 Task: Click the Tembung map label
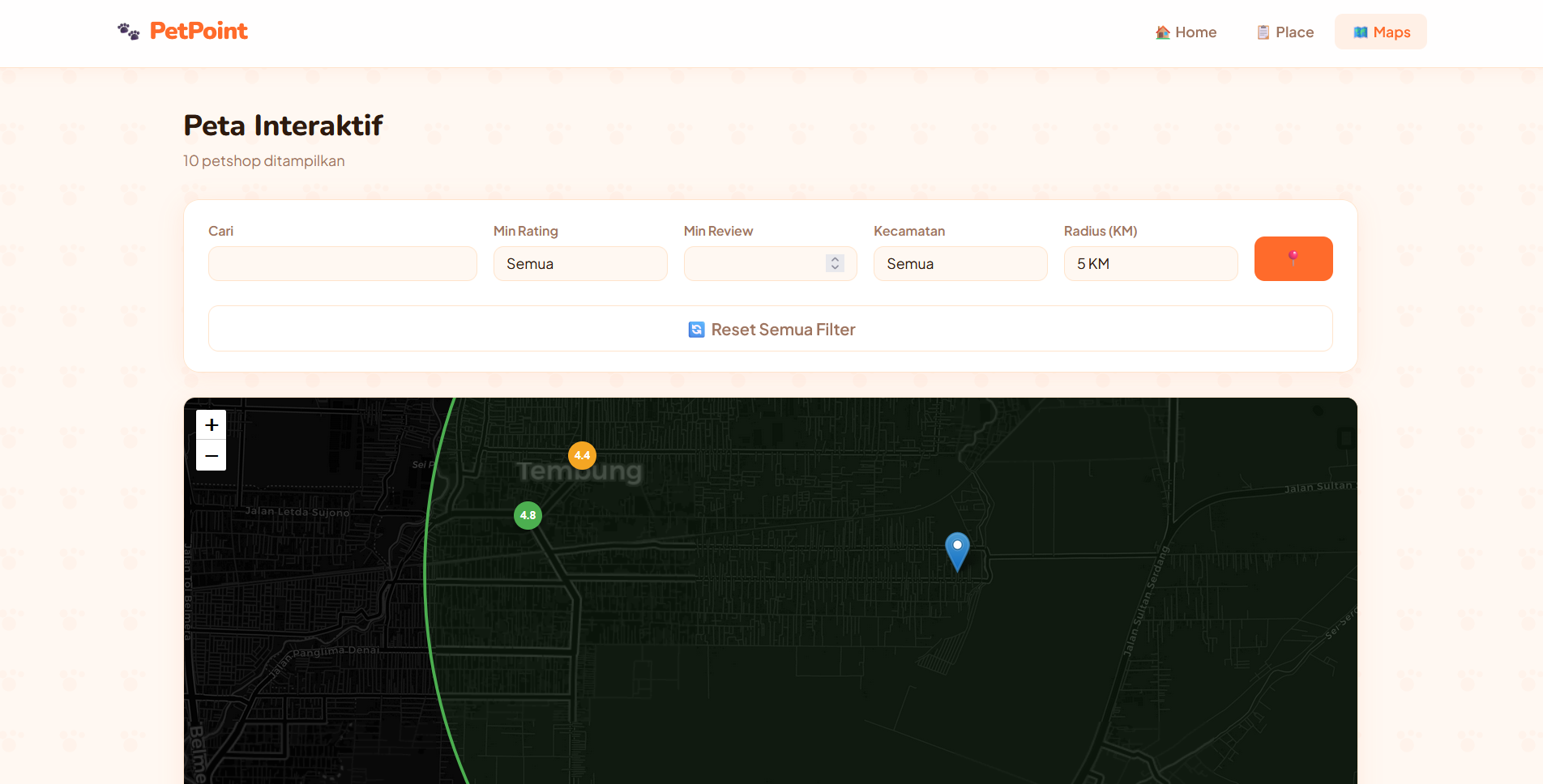click(579, 471)
